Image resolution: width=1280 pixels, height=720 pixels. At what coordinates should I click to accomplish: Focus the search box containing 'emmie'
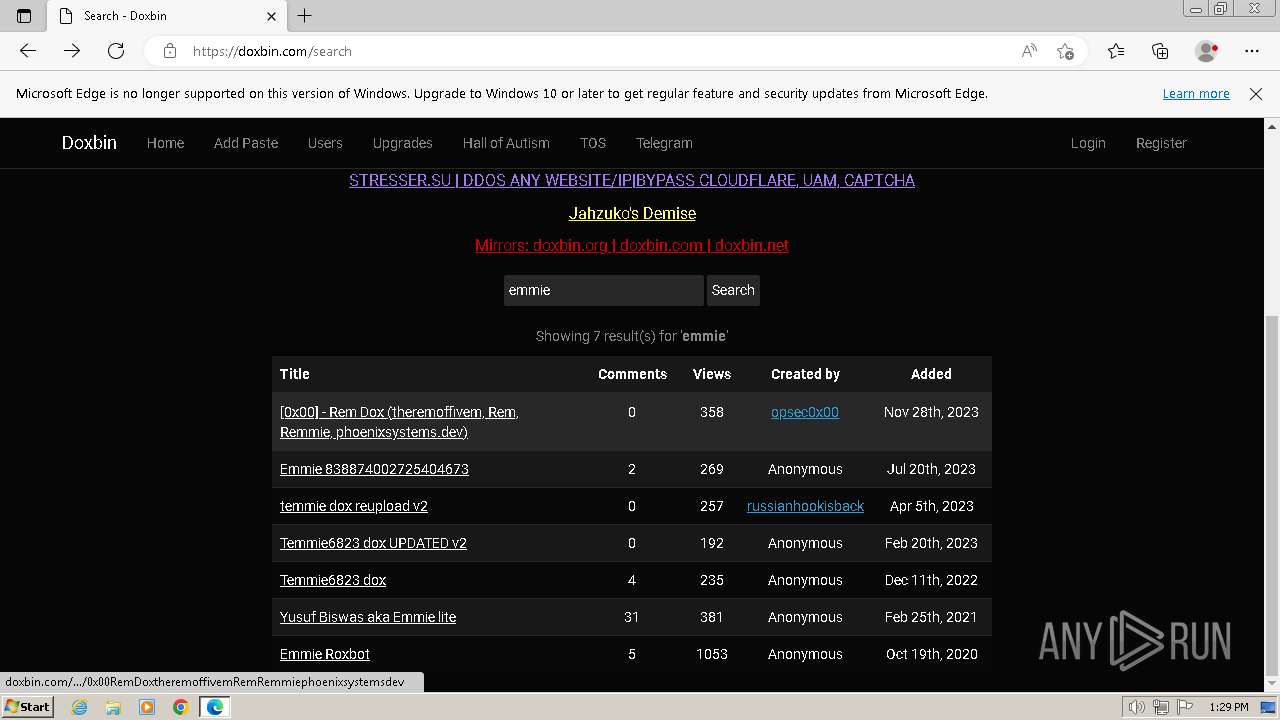(603, 290)
